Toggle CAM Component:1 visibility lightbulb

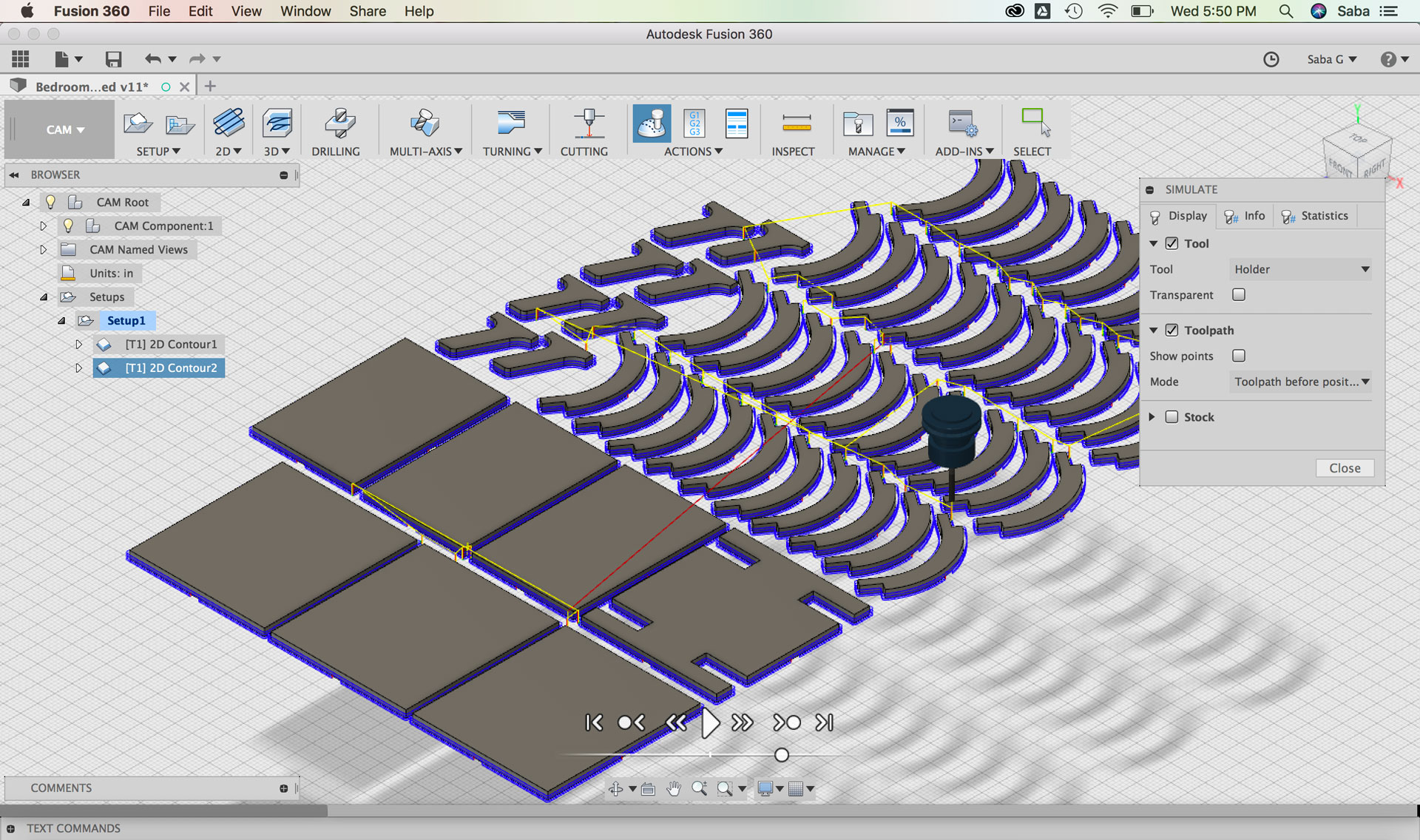pyautogui.click(x=68, y=226)
